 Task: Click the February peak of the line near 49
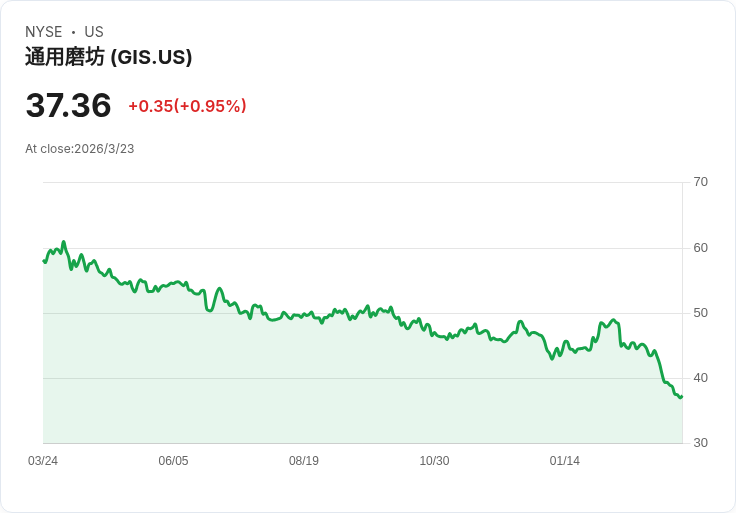point(613,320)
